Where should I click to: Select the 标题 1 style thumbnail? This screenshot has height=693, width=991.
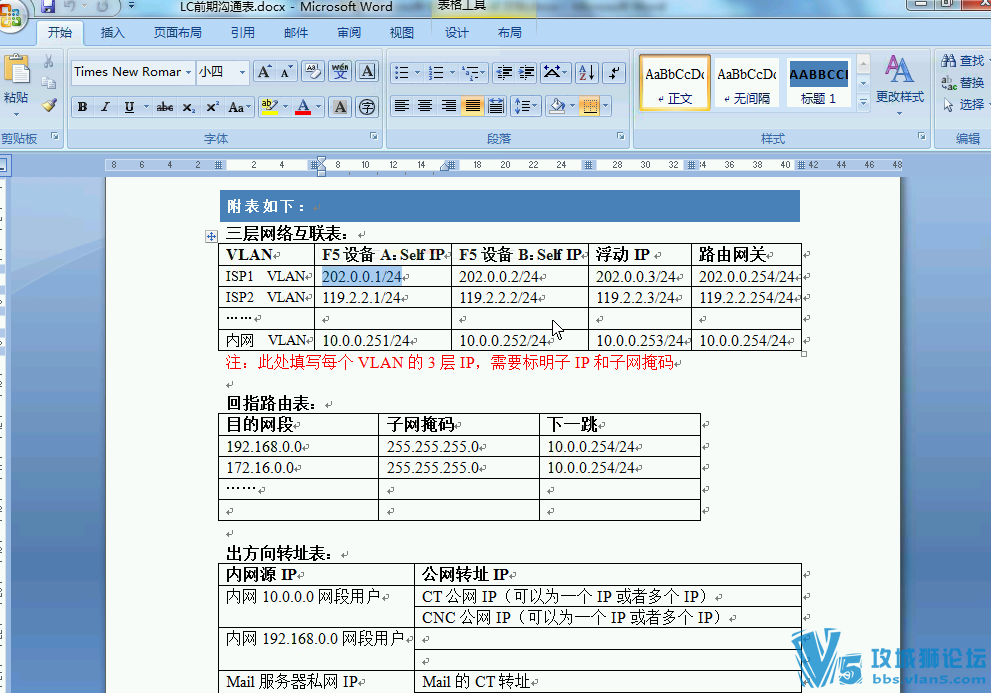pyautogui.click(x=818, y=83)
